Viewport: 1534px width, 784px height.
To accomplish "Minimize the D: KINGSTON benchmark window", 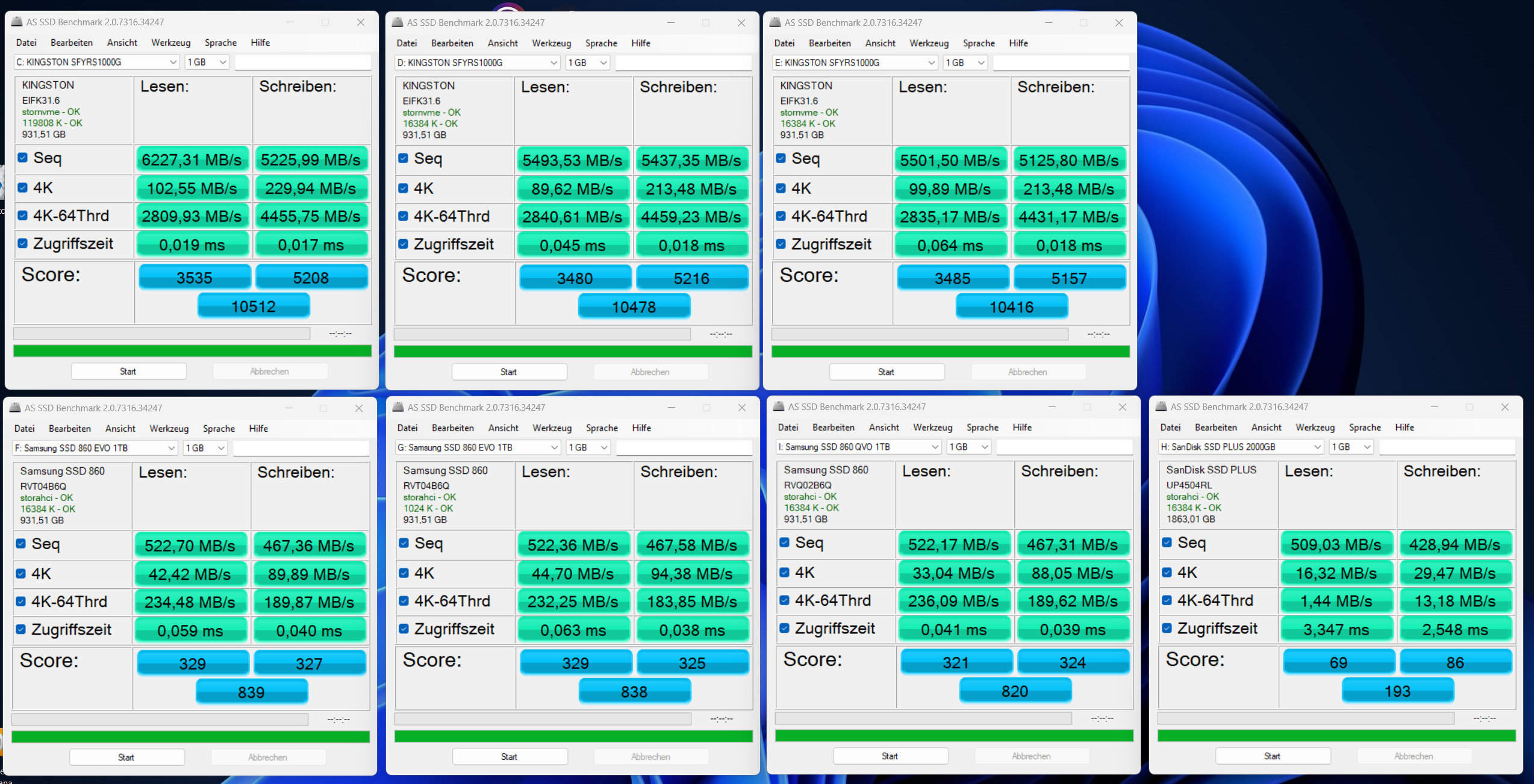I will pos(671,22).
